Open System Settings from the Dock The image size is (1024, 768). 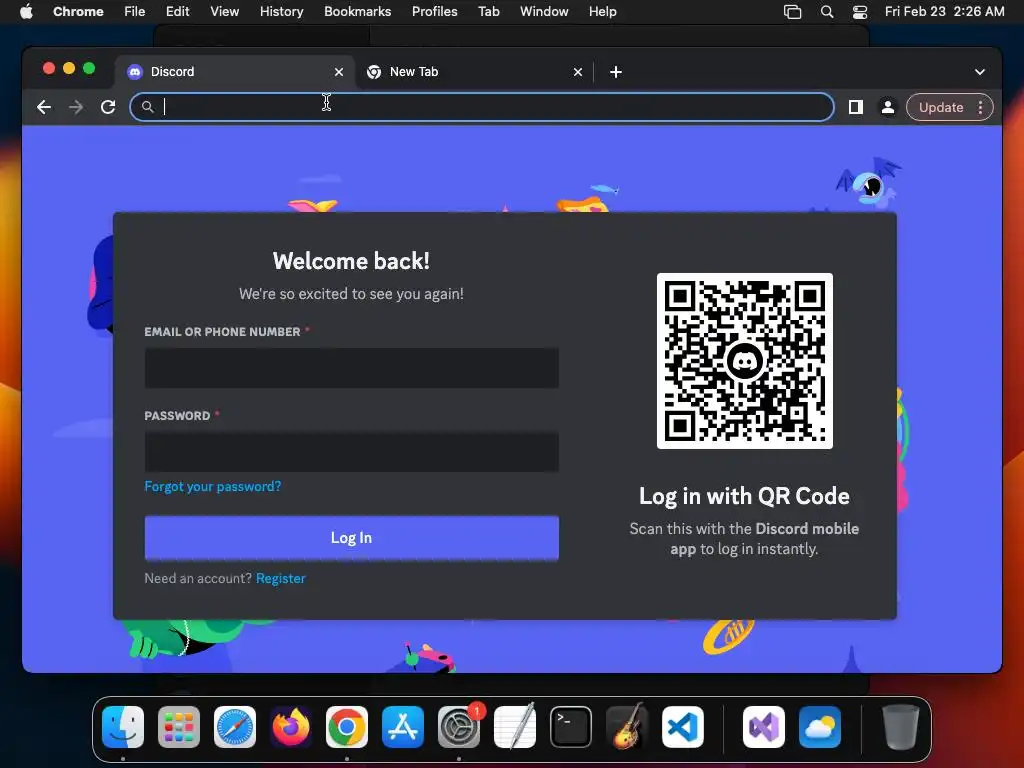tap(459, 727)
